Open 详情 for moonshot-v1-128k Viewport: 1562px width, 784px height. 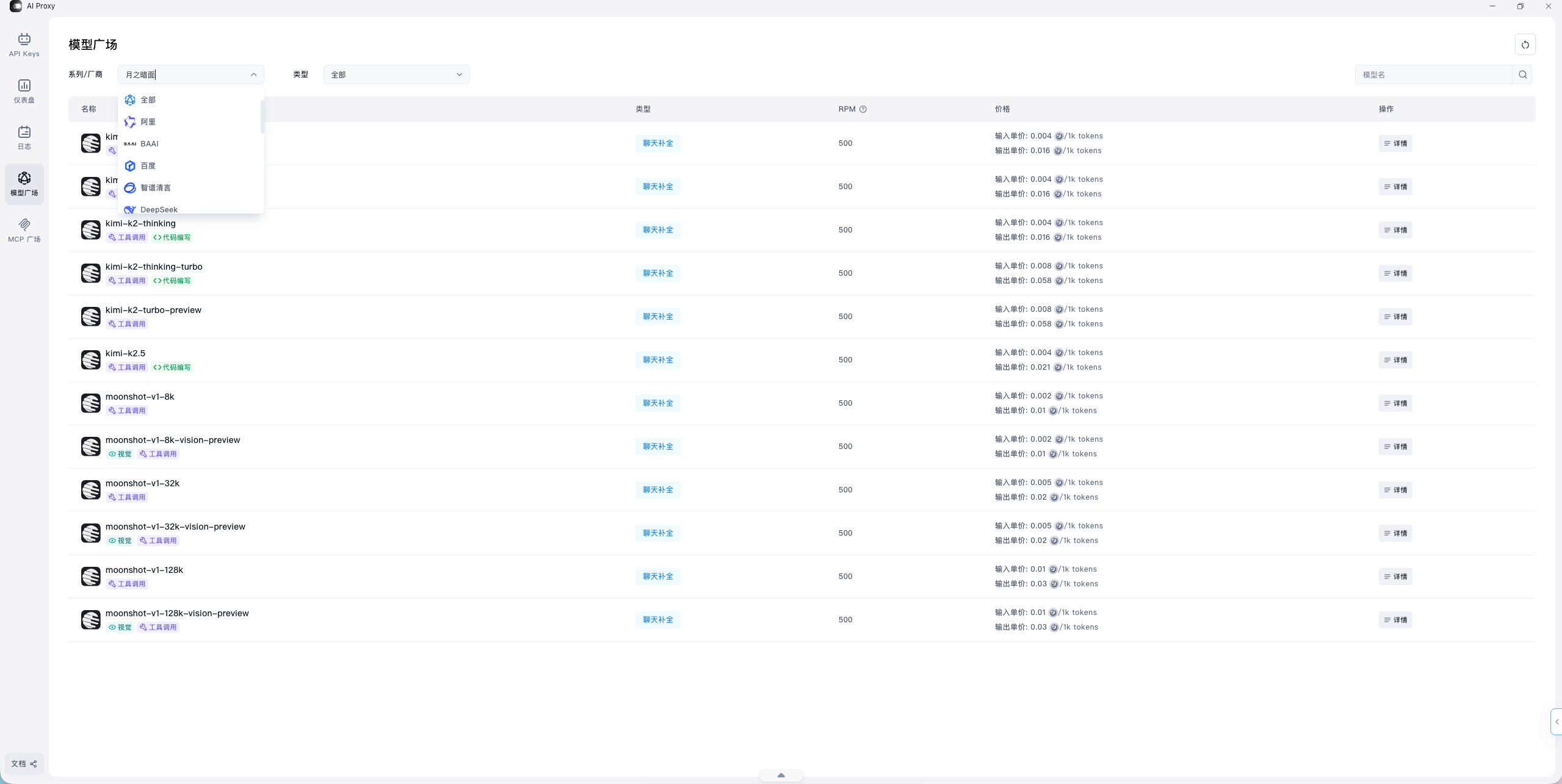[x=1395, y=577]
